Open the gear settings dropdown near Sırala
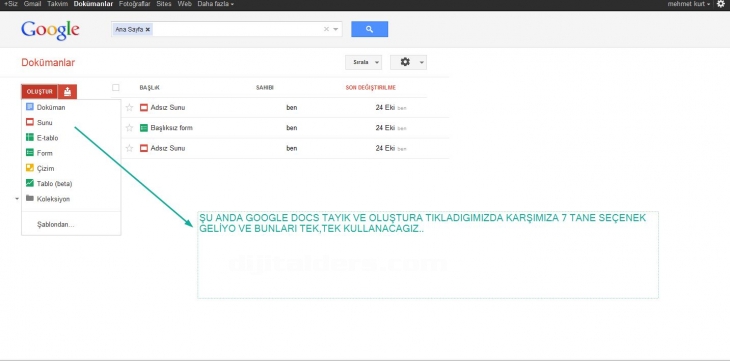This screenshot has height=361, width=730. (408, 62)
